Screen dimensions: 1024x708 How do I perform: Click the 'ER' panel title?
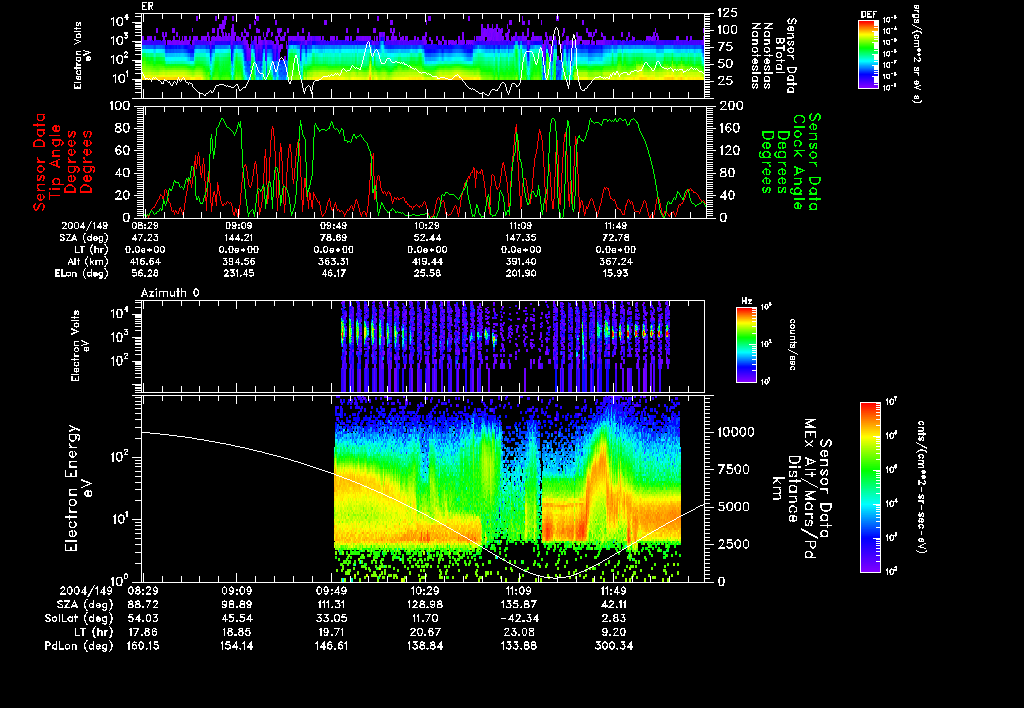pyautogui.click(x=147, y=6)
